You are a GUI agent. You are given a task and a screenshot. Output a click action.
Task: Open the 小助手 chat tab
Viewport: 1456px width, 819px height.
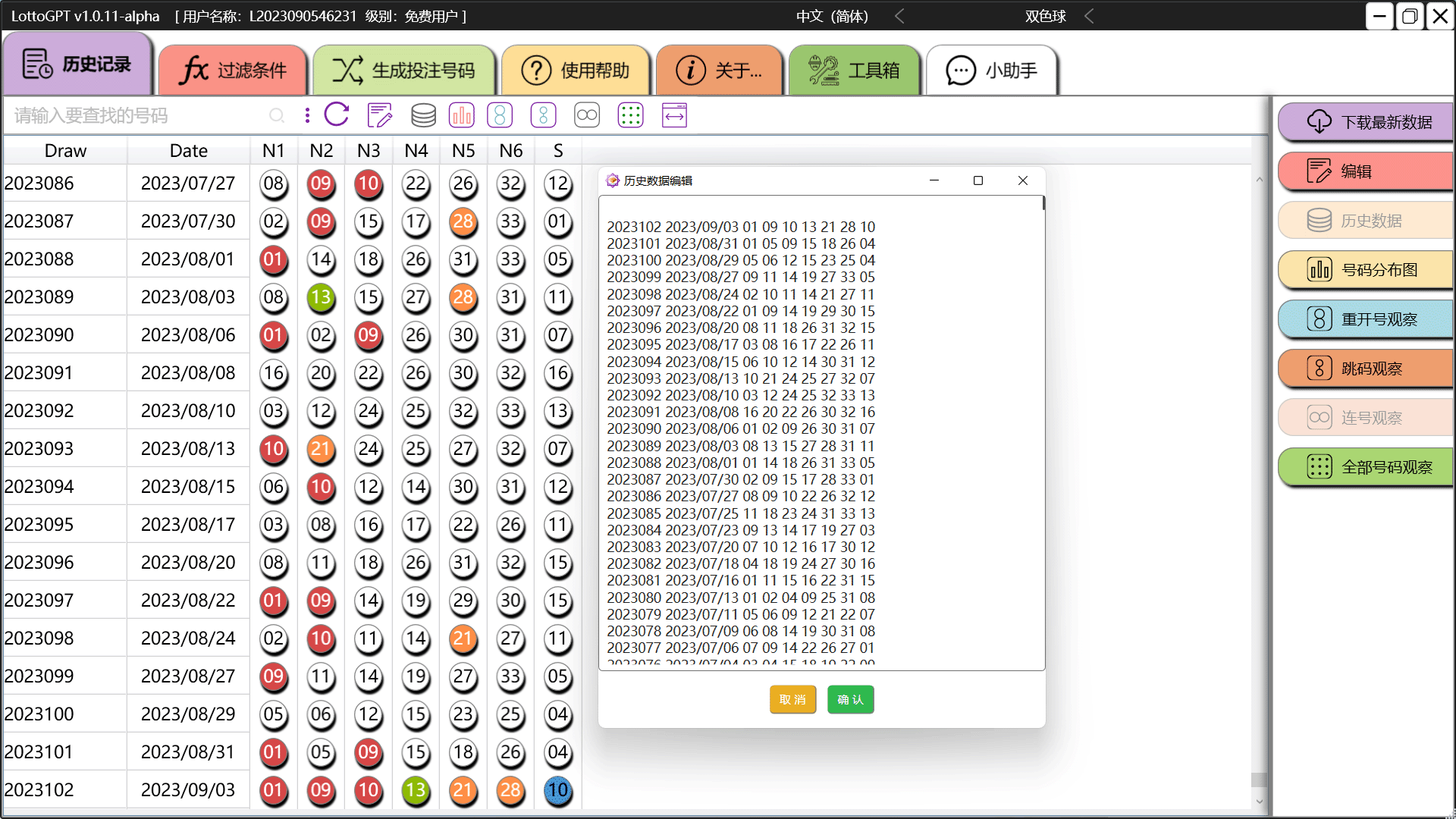coord(992,71)
